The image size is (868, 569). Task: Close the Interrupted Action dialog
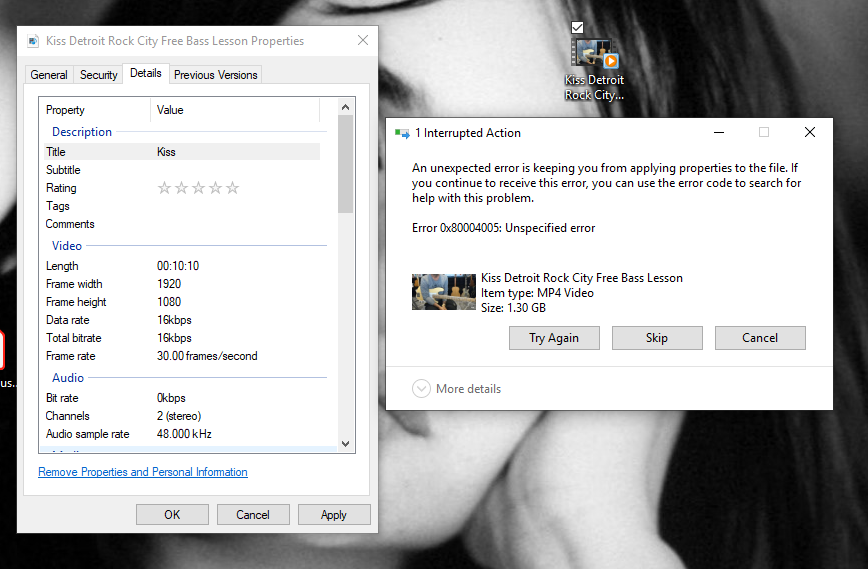(810, 132)
